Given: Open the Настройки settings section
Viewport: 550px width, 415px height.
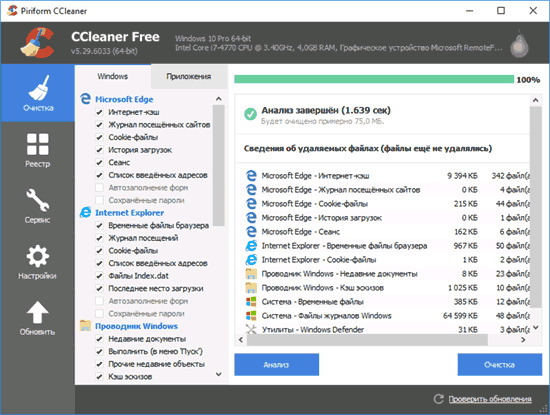Looking at the screenshot, I should tap(38, 262).
